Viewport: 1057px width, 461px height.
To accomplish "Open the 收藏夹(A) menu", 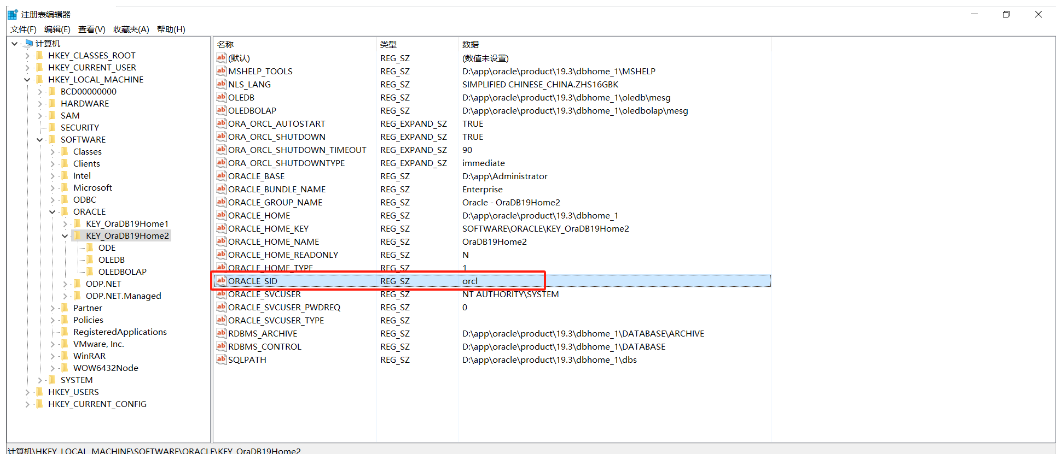I will pos(131,30).
